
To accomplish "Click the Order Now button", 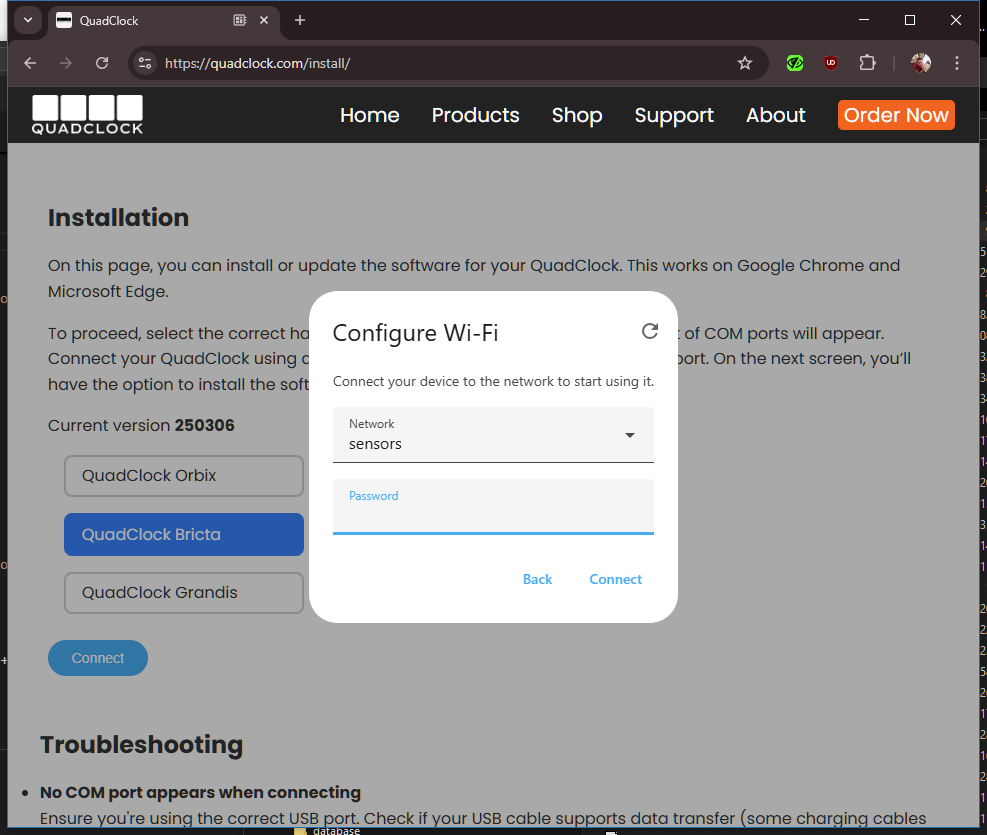I will pos(896,115).
